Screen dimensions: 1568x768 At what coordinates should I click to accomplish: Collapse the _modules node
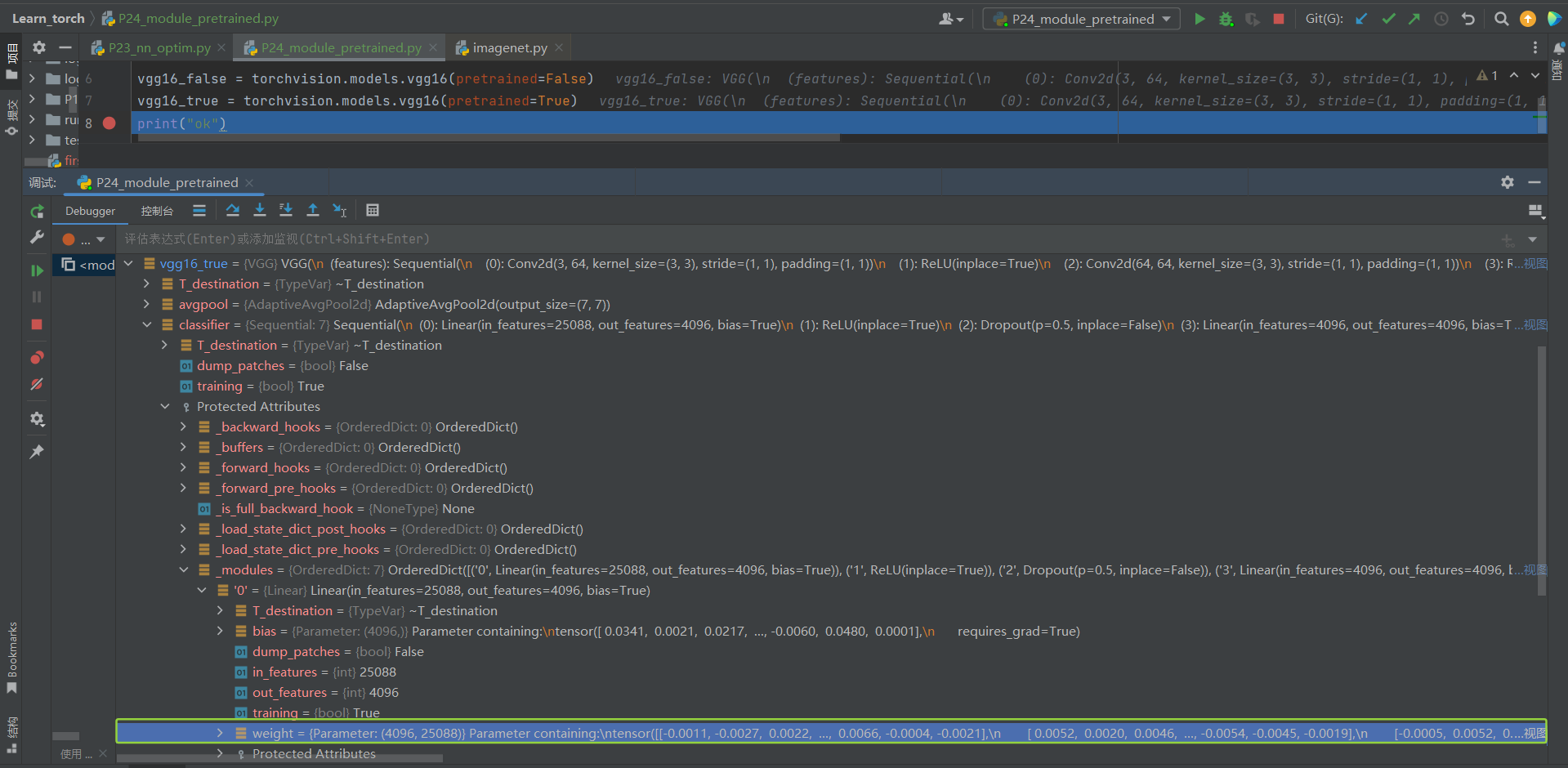[183, 570]
